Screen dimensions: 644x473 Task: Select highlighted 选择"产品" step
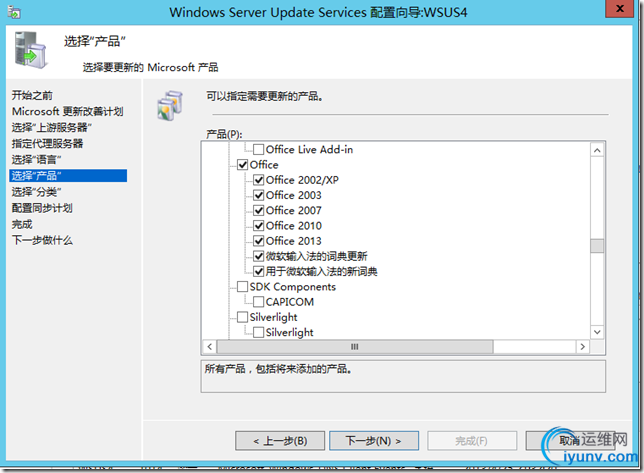point(68,176)
